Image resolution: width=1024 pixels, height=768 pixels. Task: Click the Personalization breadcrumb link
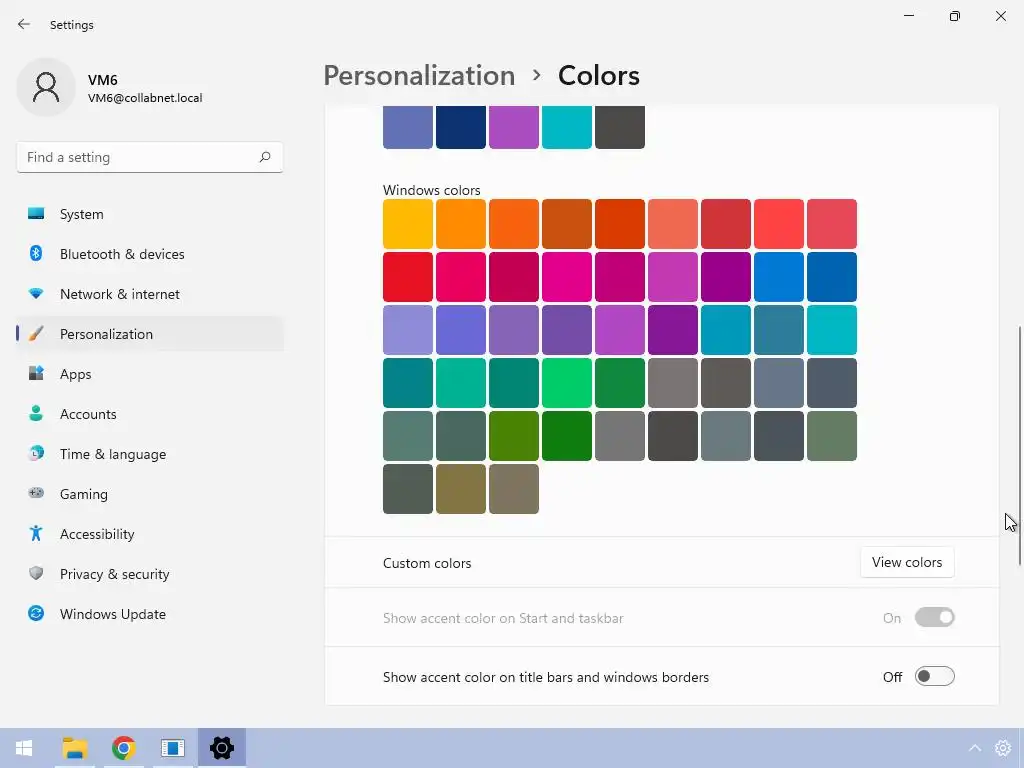419,76
